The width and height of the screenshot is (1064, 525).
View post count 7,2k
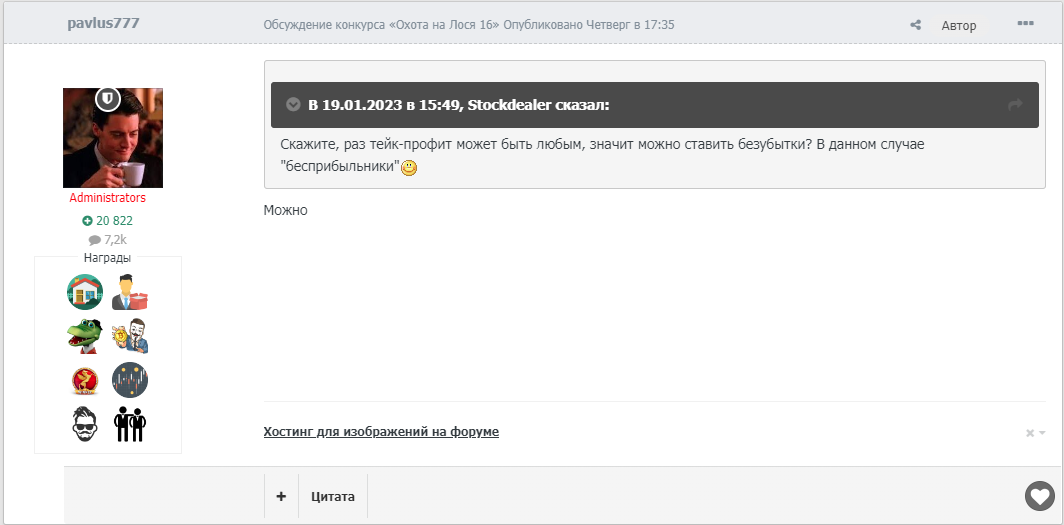coord(107,239)
